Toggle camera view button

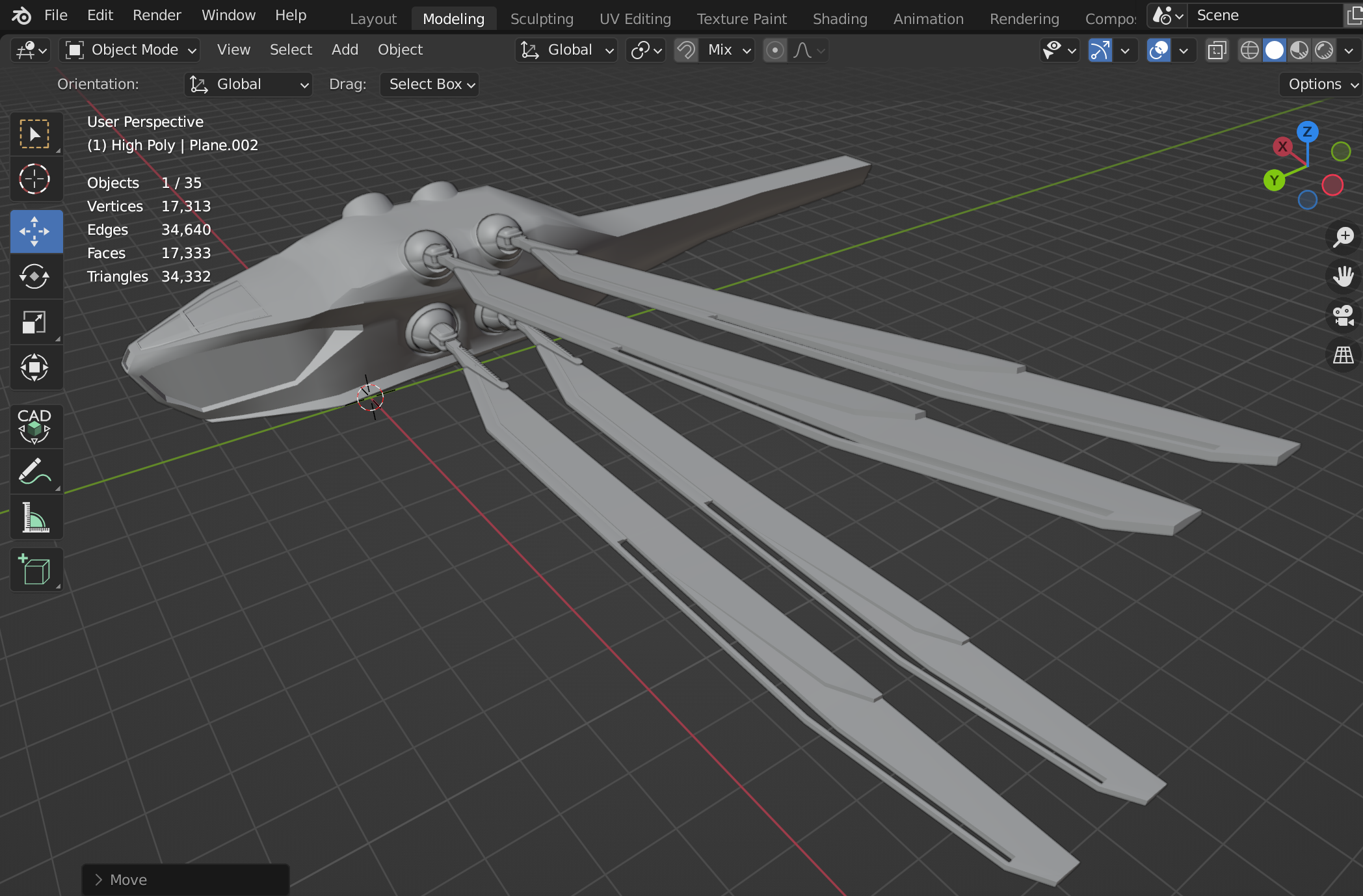click(1343, 316)
